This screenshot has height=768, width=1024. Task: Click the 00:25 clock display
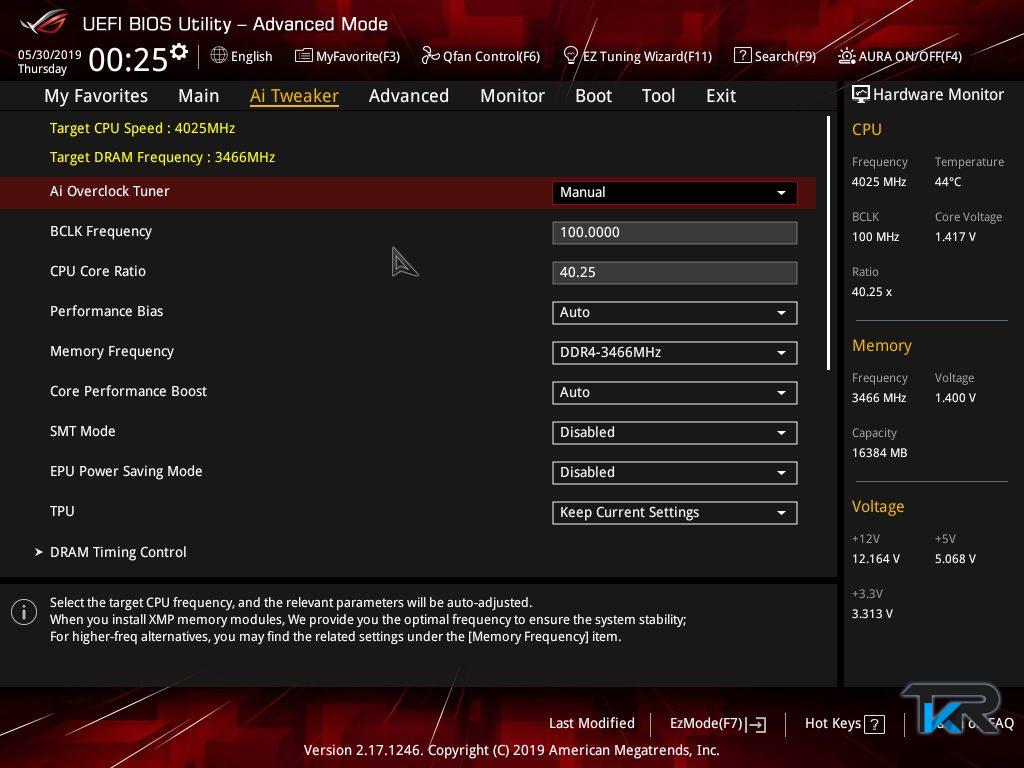[x=128, y=59]
